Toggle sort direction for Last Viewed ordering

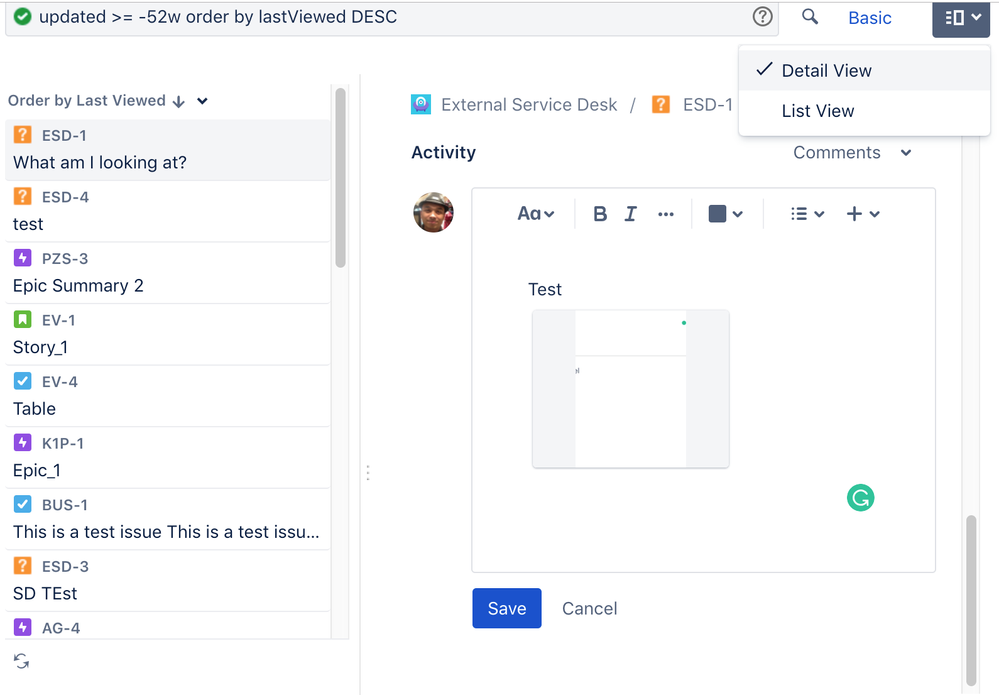pyautogui.click(x=178, y=100)
